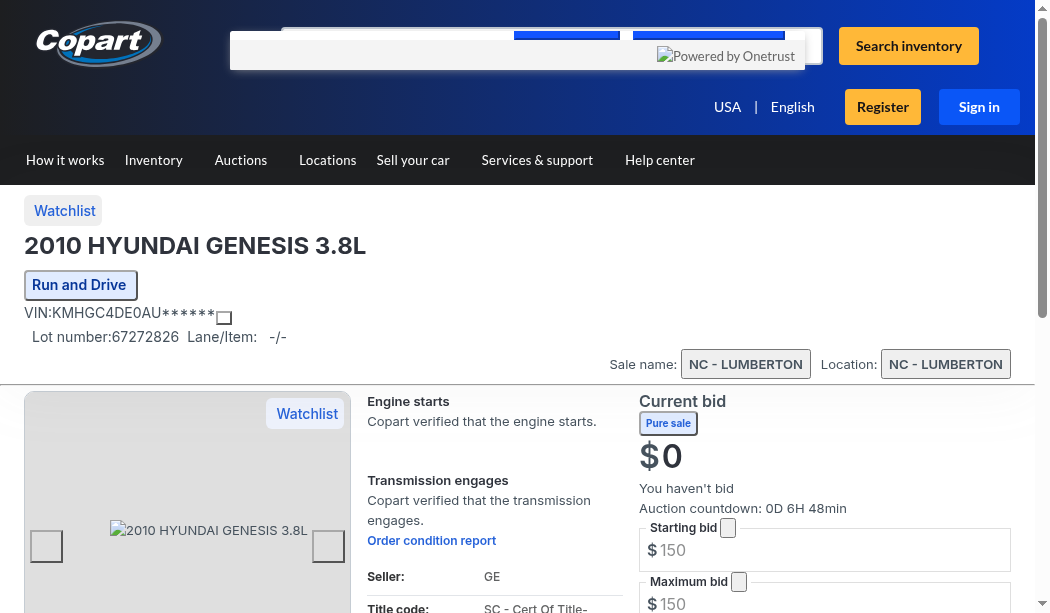Screen dimensions: 1050x613
Task: Open Services & support menu
Action: click(537, 160)
